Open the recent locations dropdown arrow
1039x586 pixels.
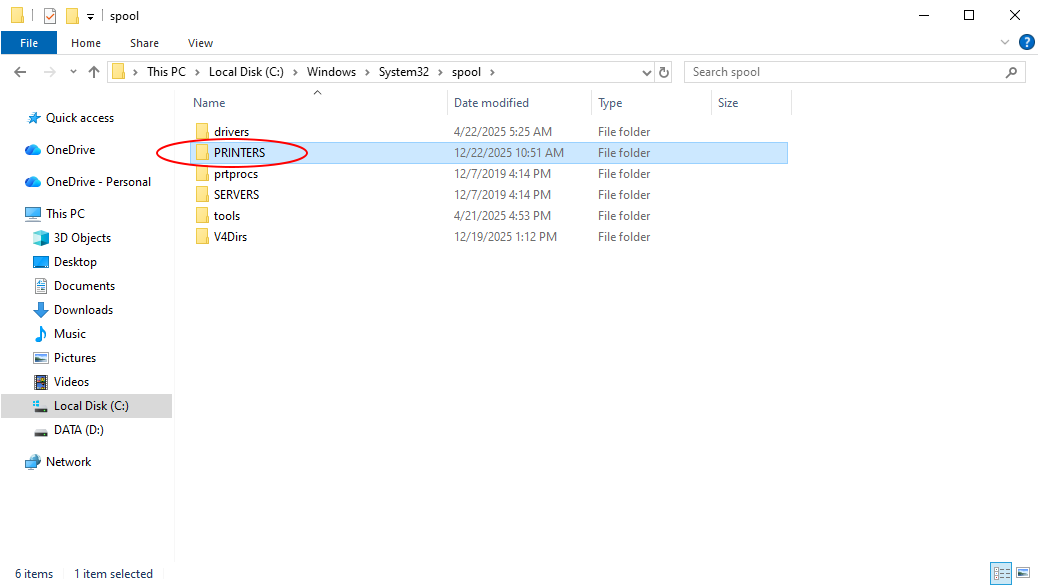point(73,72)
